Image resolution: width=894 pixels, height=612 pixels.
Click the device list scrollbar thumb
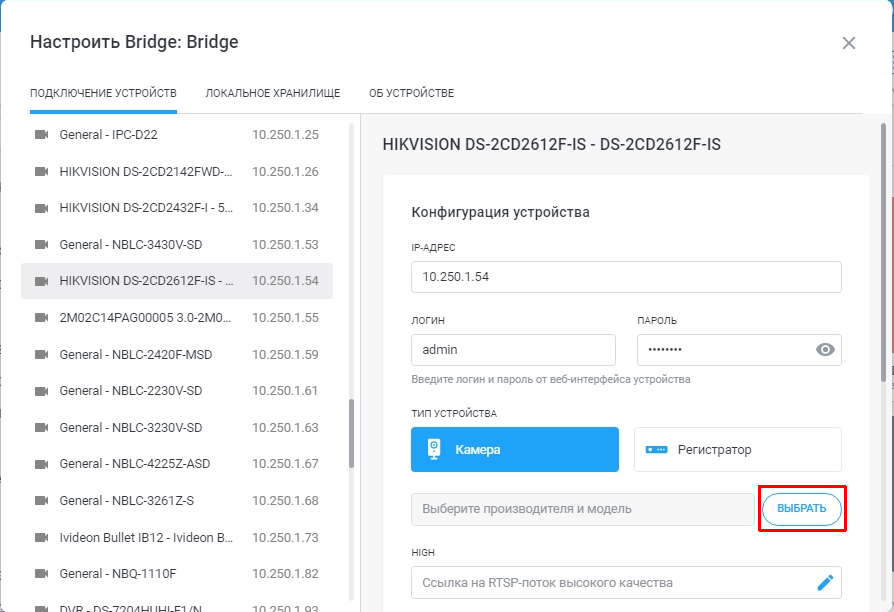click(x=352, y=433)
